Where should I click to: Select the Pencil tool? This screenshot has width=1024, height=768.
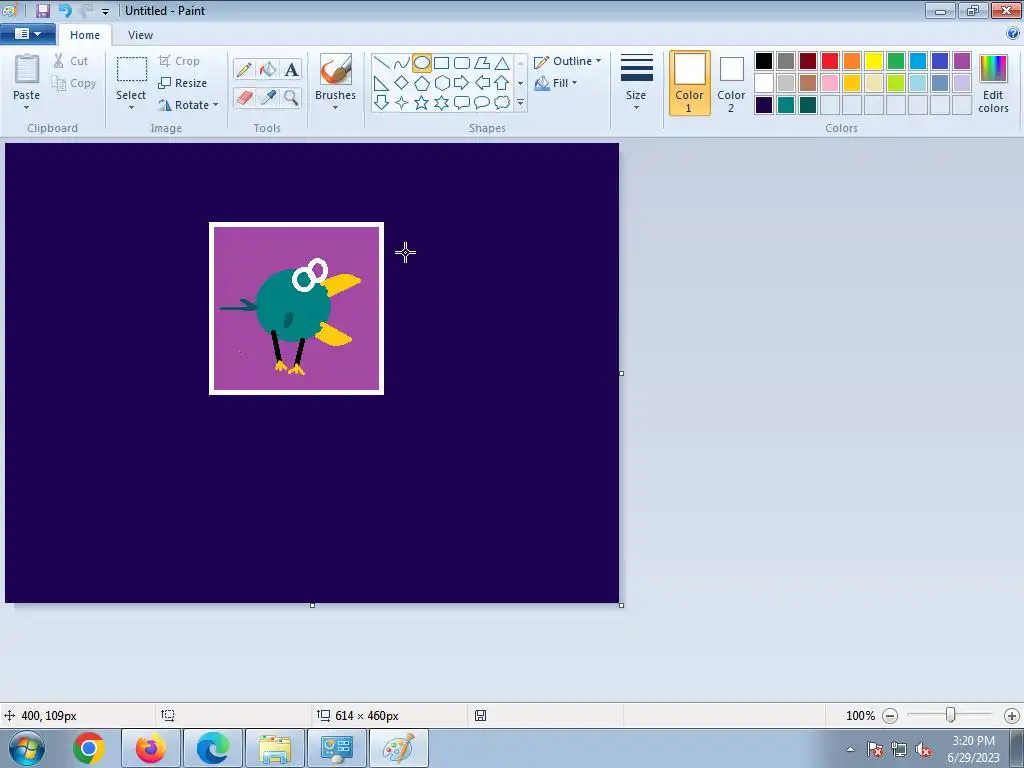[244, 69]
